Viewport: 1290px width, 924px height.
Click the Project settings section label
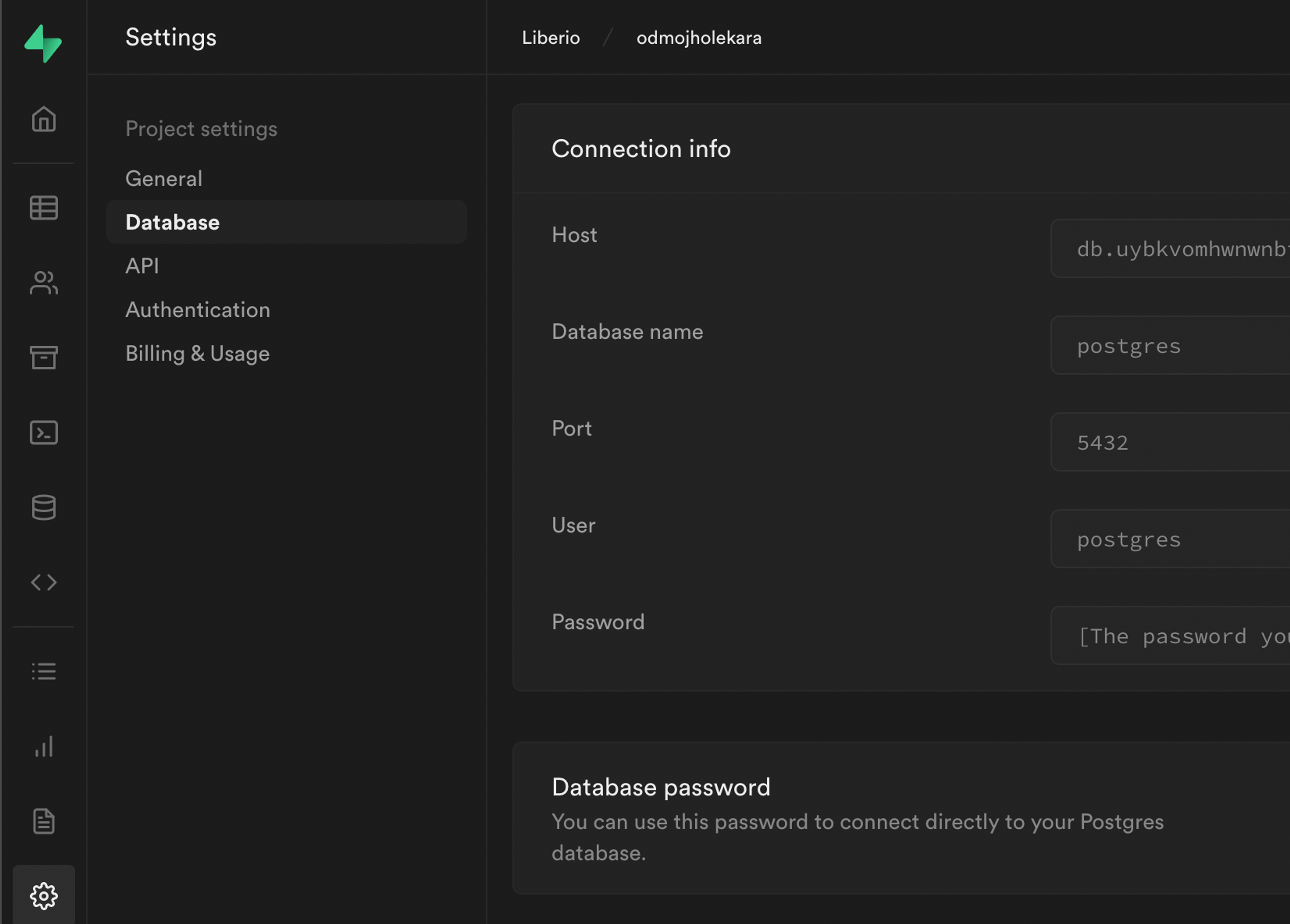tap(201, 129)
